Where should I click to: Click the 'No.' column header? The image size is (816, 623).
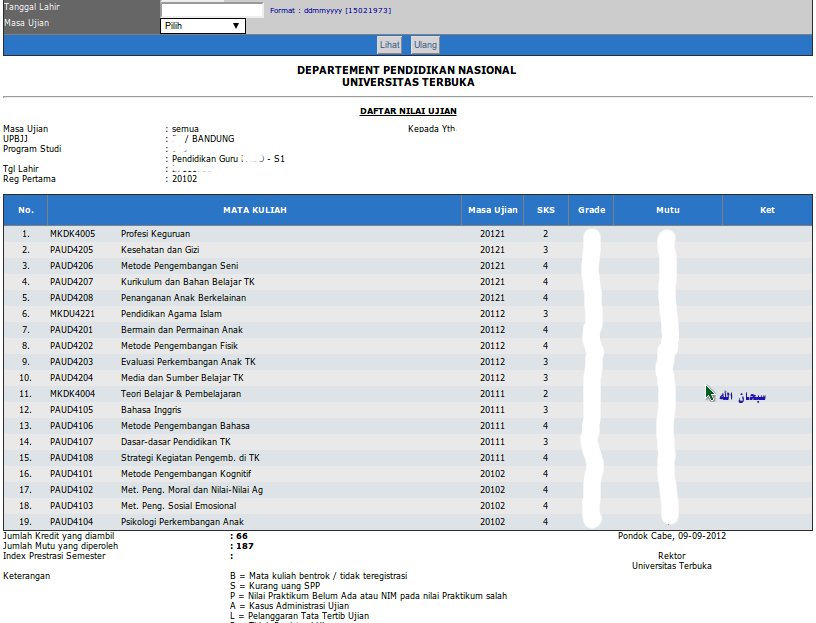point(26,210)
